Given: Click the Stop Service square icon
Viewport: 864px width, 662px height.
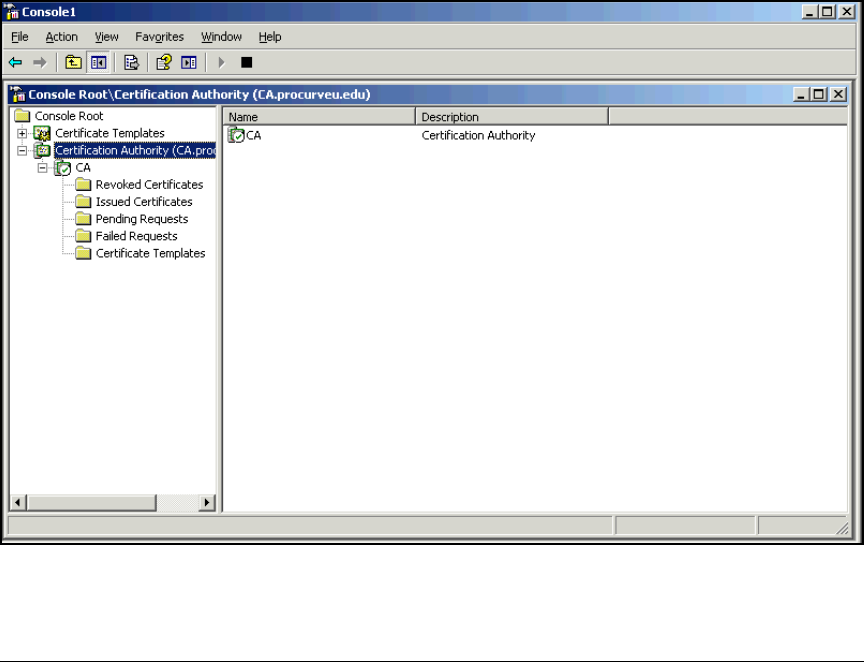Looking at the screenshot, I should [246, 63].
